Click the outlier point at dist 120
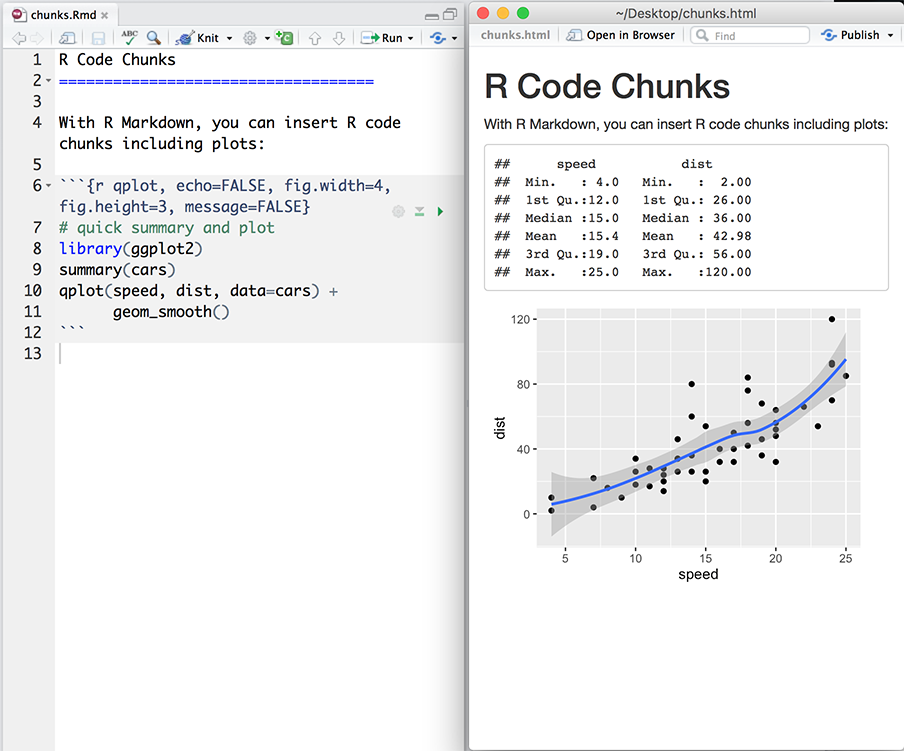Image resolution: width=904 pixels, height=751 pixels. point(832,319)
